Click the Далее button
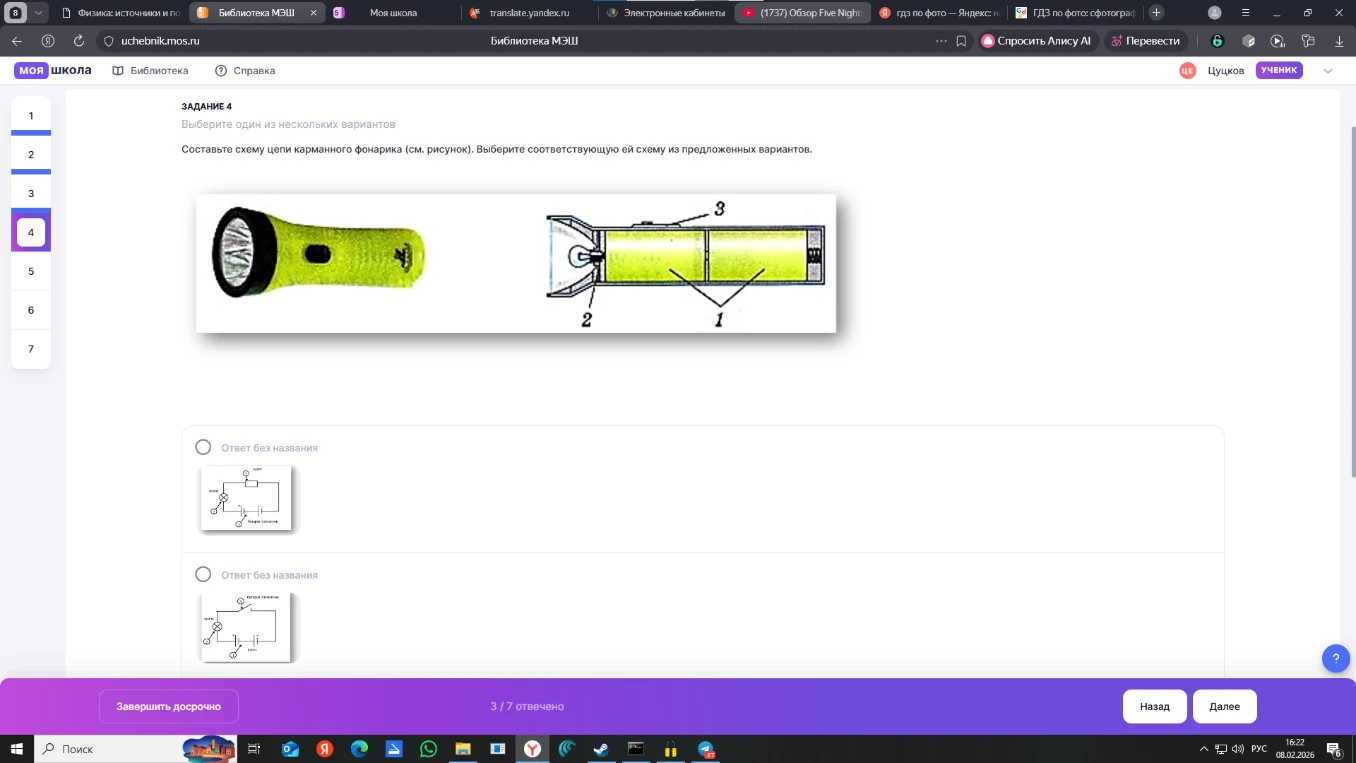Screen dimensions: 1356x763 click(x=1224, y=706)
